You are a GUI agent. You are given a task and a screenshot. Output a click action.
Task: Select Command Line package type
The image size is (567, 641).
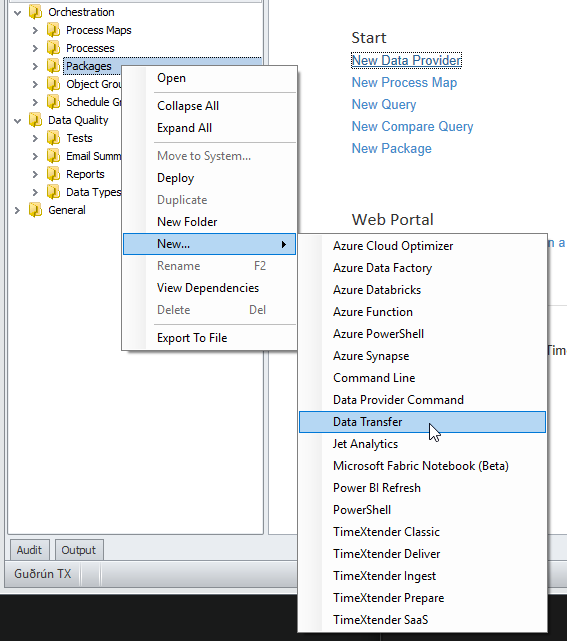(x=423, y=378)
